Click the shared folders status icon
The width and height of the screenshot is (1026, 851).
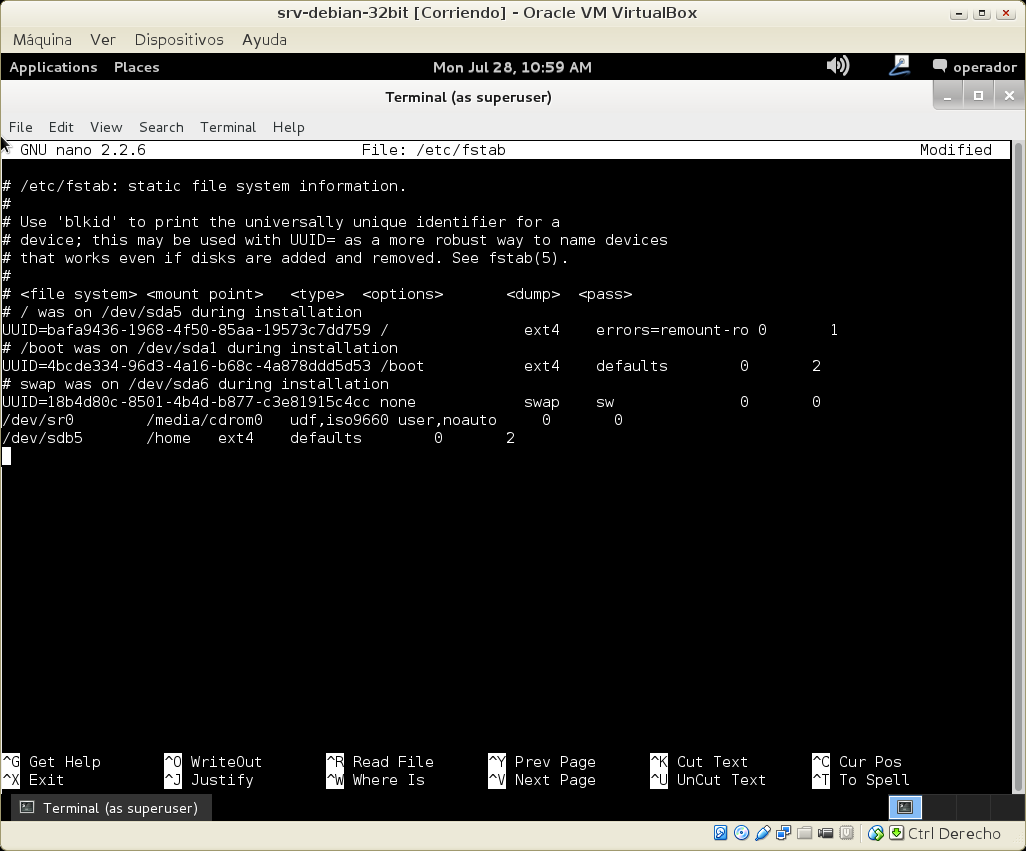(804, 833)
